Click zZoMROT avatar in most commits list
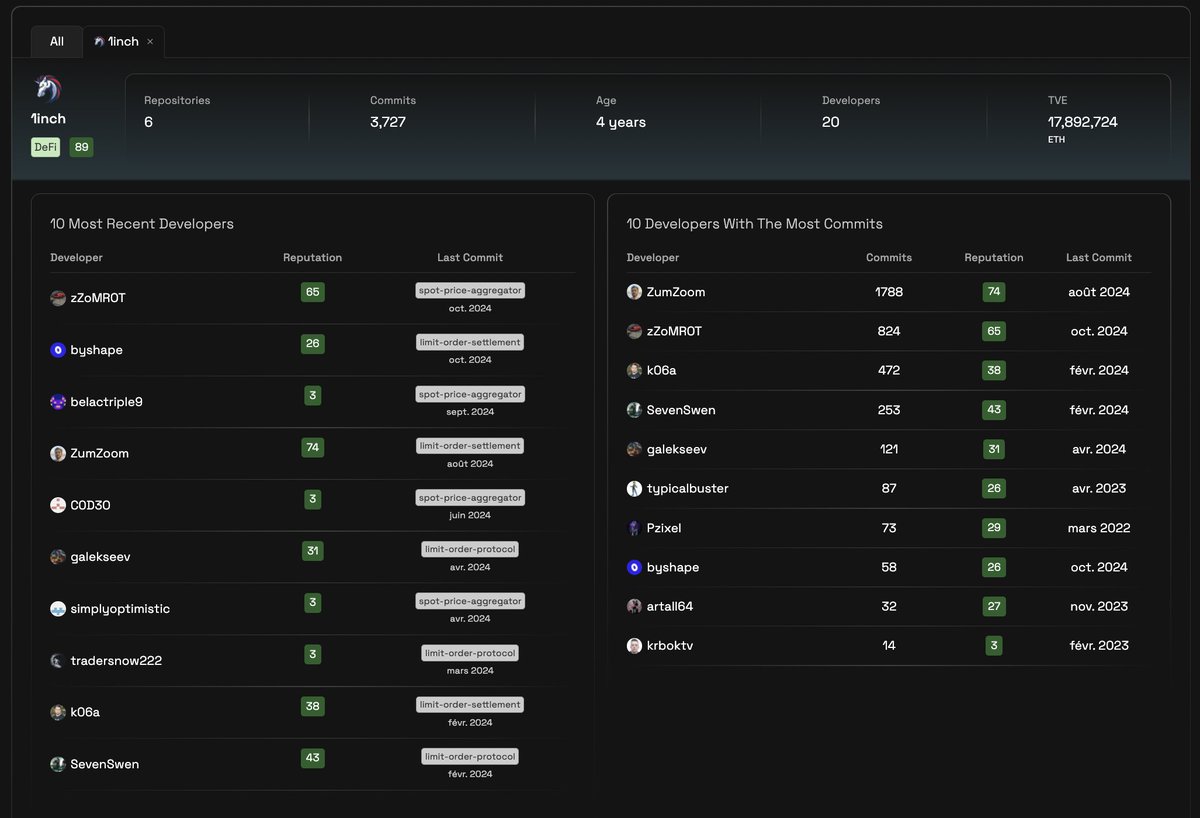 [x=634, y=331]
